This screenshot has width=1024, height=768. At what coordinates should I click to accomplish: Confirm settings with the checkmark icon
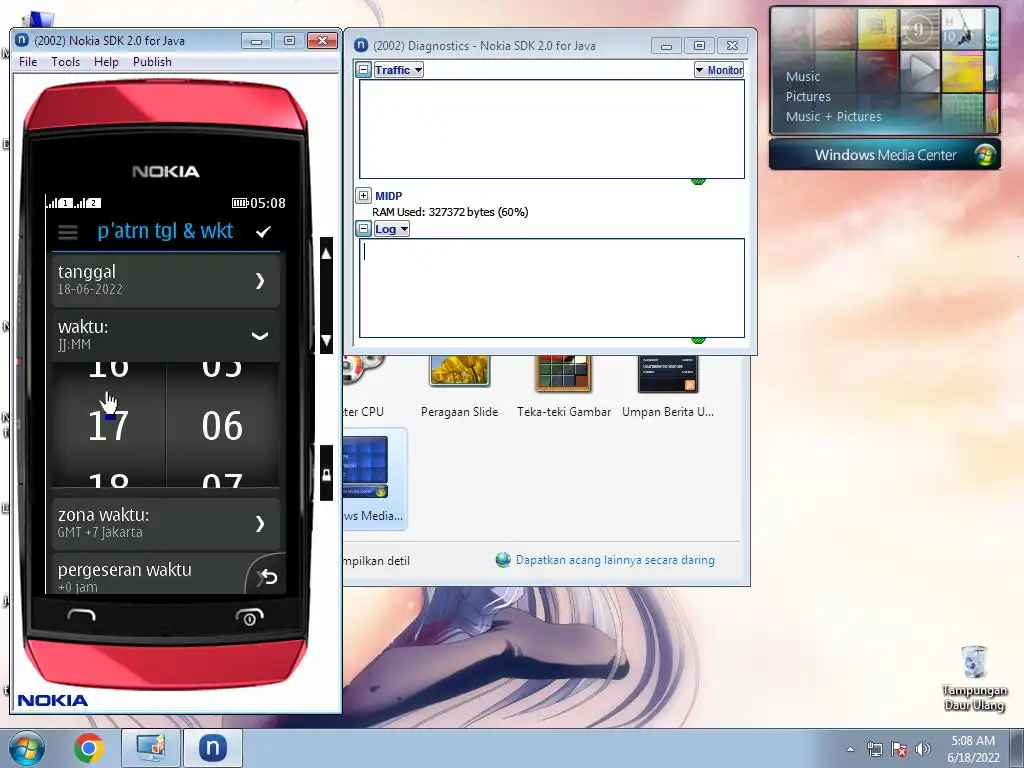click(x=263, y=232)
